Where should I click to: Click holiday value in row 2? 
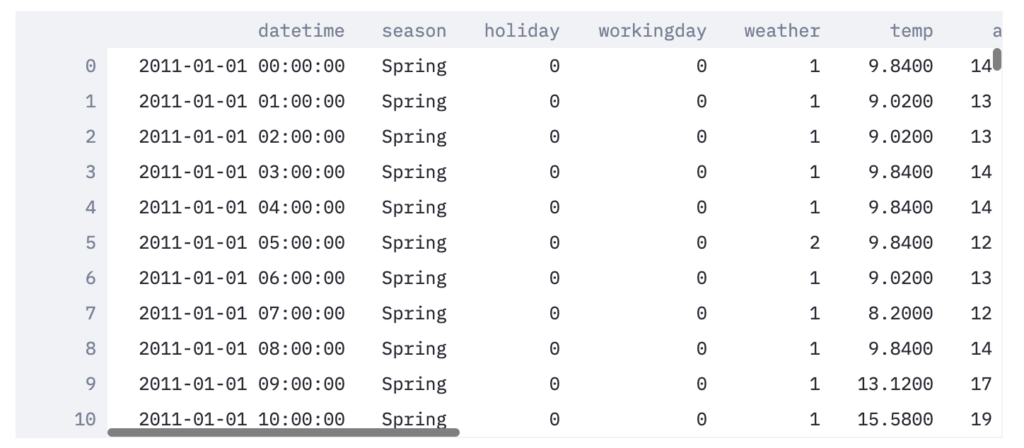(554, 136)
